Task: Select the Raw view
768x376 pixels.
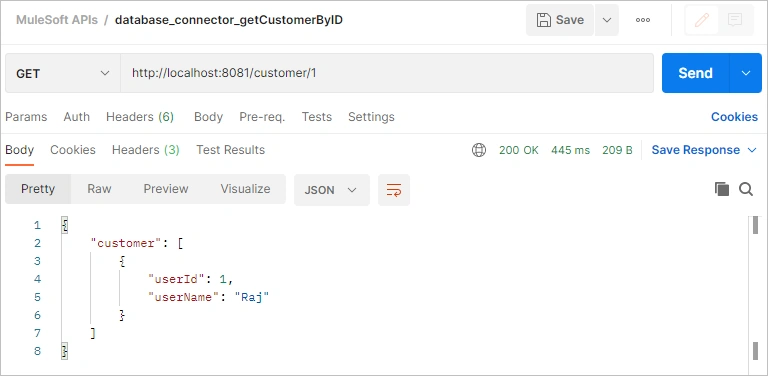Action: 99,189
